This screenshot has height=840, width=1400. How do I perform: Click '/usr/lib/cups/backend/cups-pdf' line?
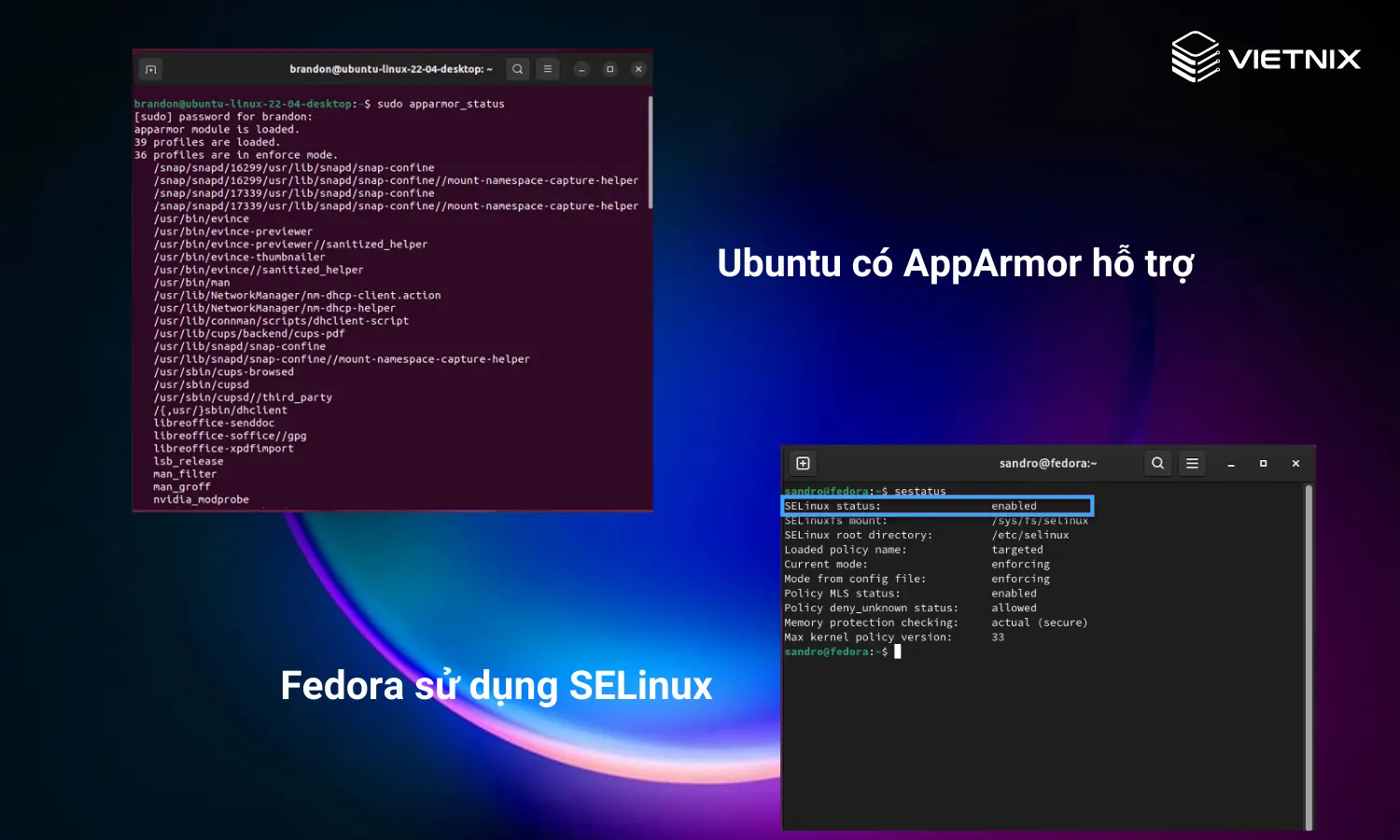[x=249, y=334]
